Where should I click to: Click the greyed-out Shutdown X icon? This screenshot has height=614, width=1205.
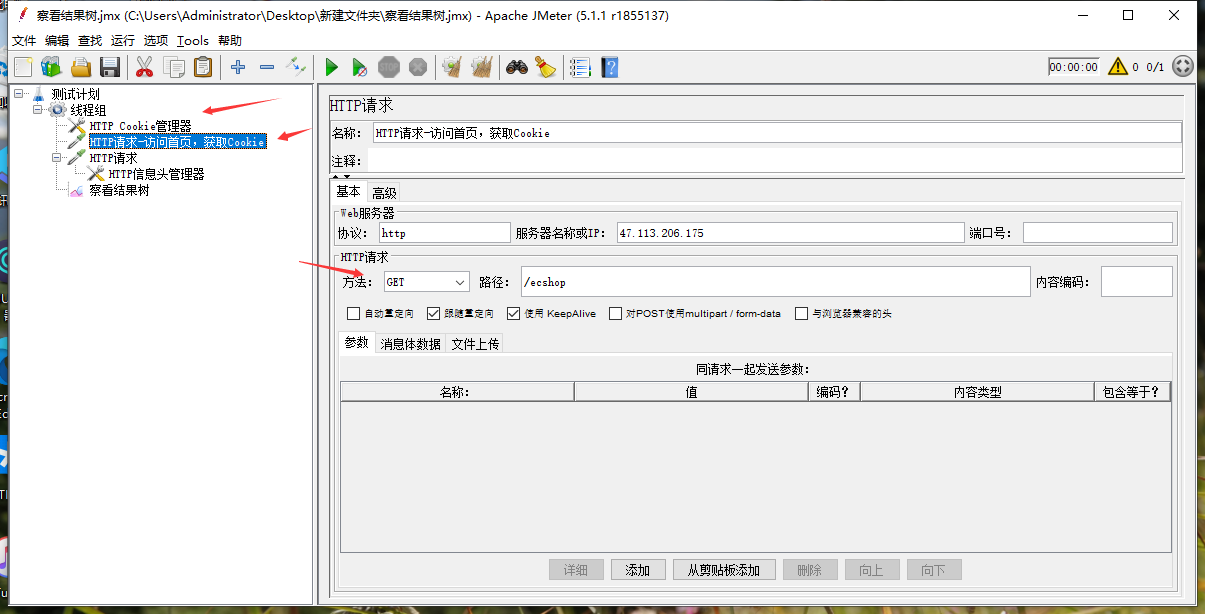(x=418, y=67)
